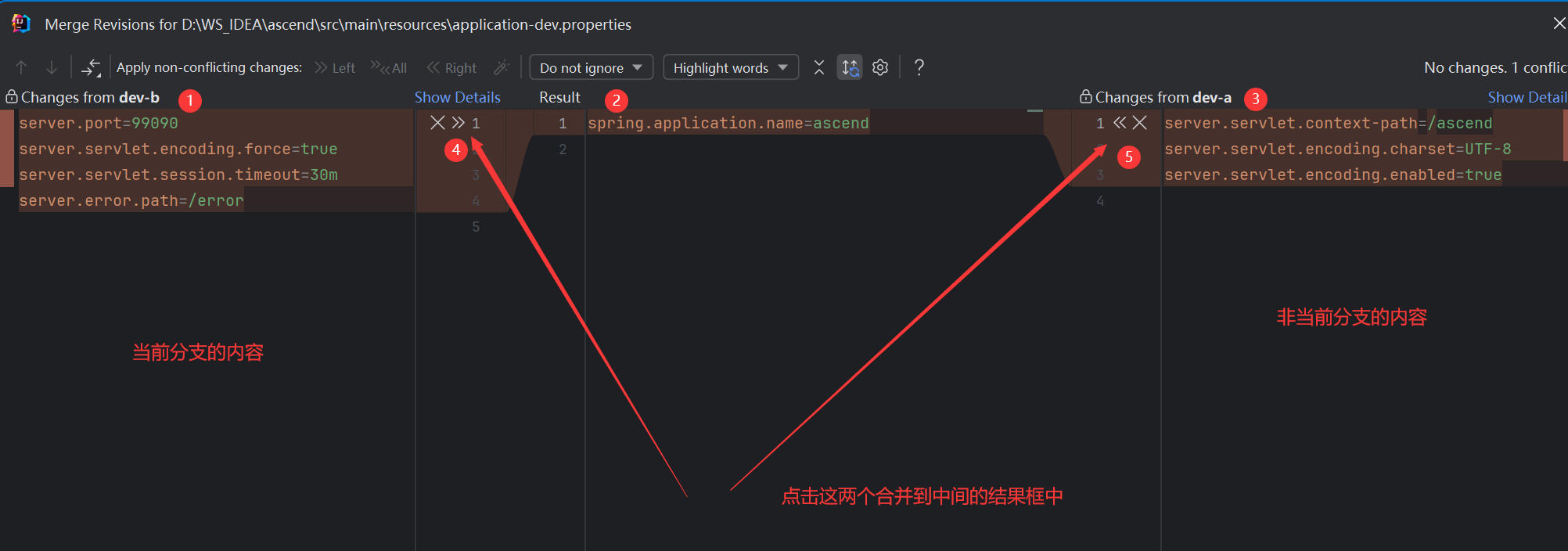Ignore the dev-a change with X
Screen dimensions: 1568x551
[x=1140, y=123]
